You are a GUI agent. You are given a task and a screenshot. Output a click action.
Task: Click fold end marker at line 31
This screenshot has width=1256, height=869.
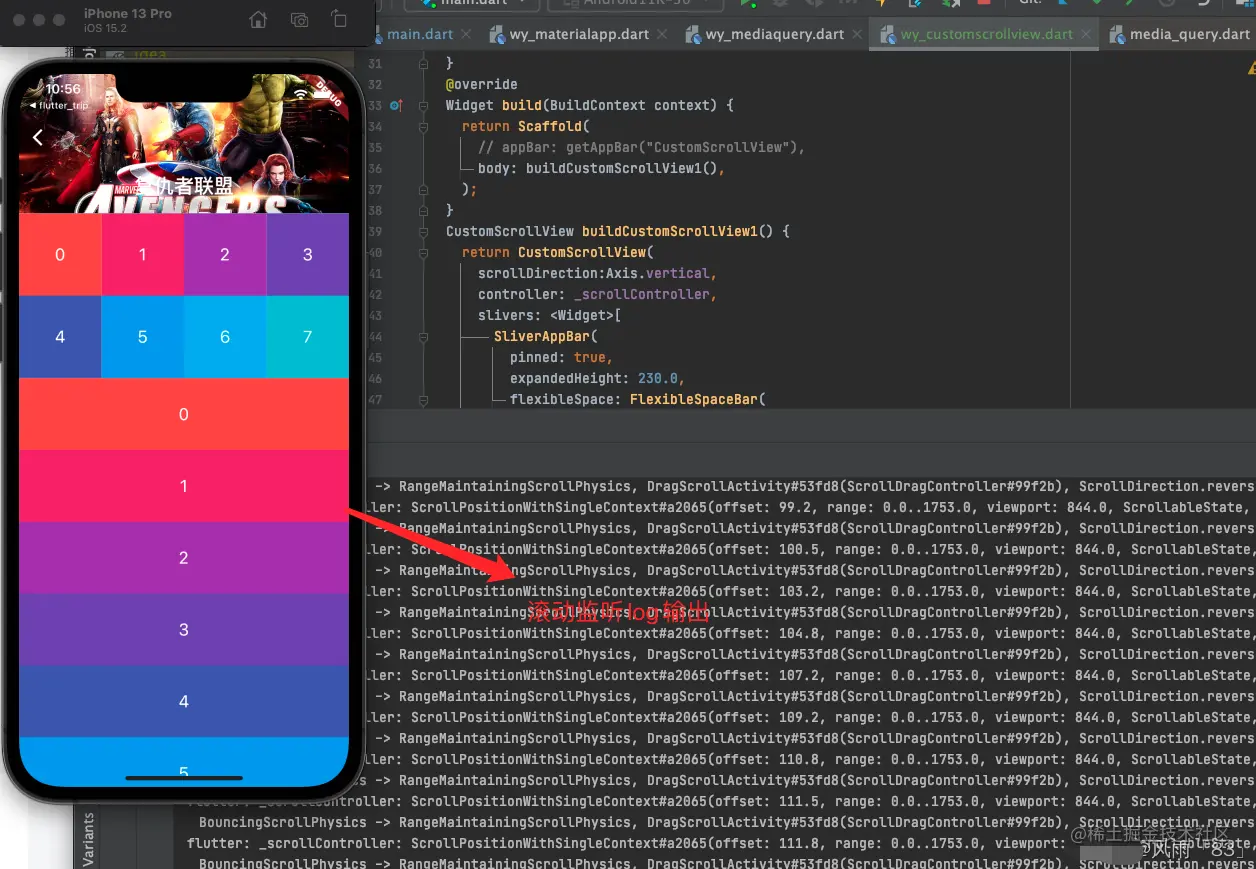423,63
